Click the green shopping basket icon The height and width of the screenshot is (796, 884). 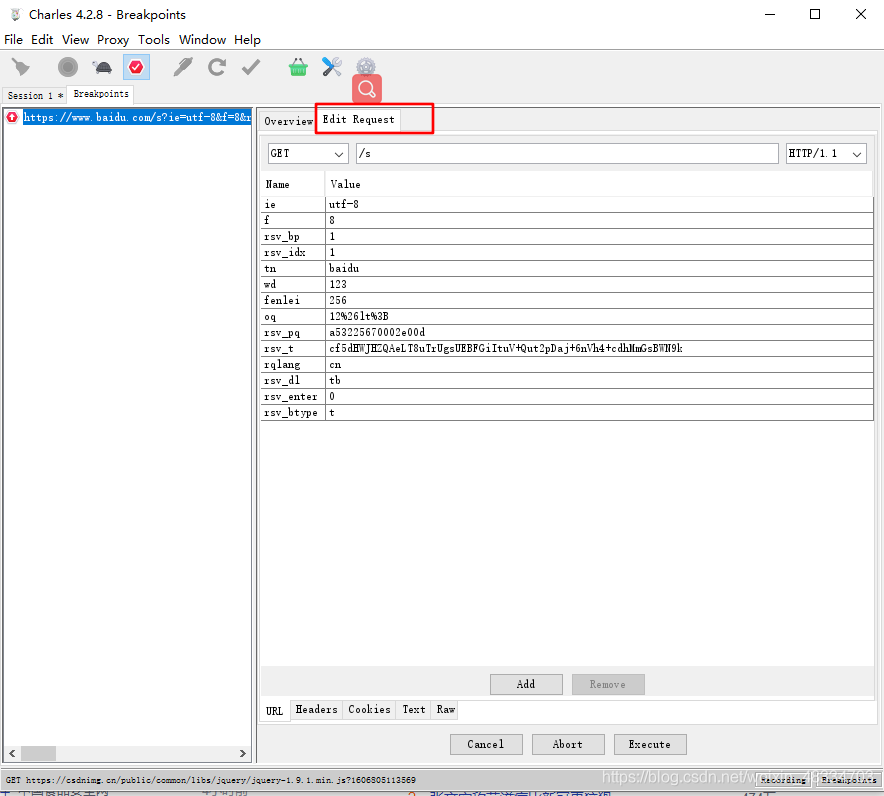point(298,67)
